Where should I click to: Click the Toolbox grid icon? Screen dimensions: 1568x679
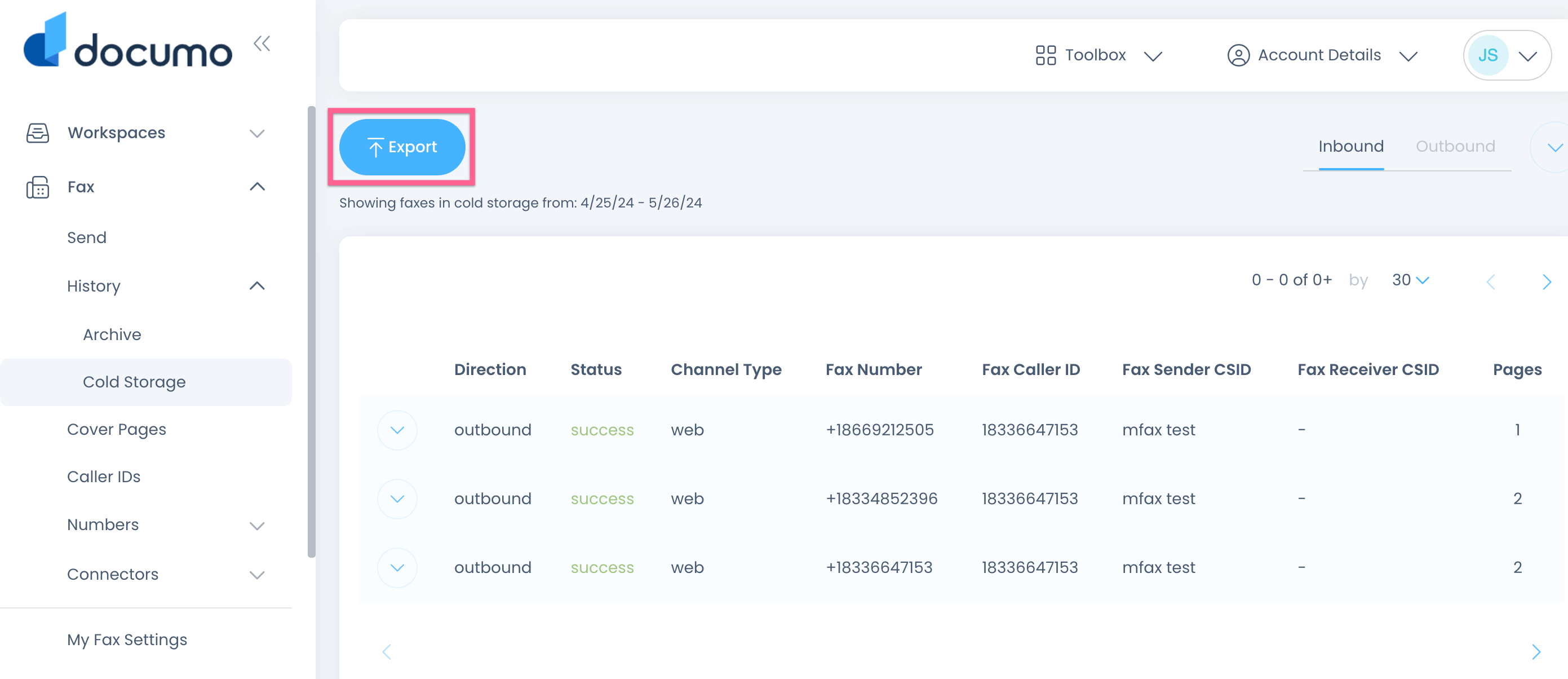pyautogui.click(x=1045, y=55)
